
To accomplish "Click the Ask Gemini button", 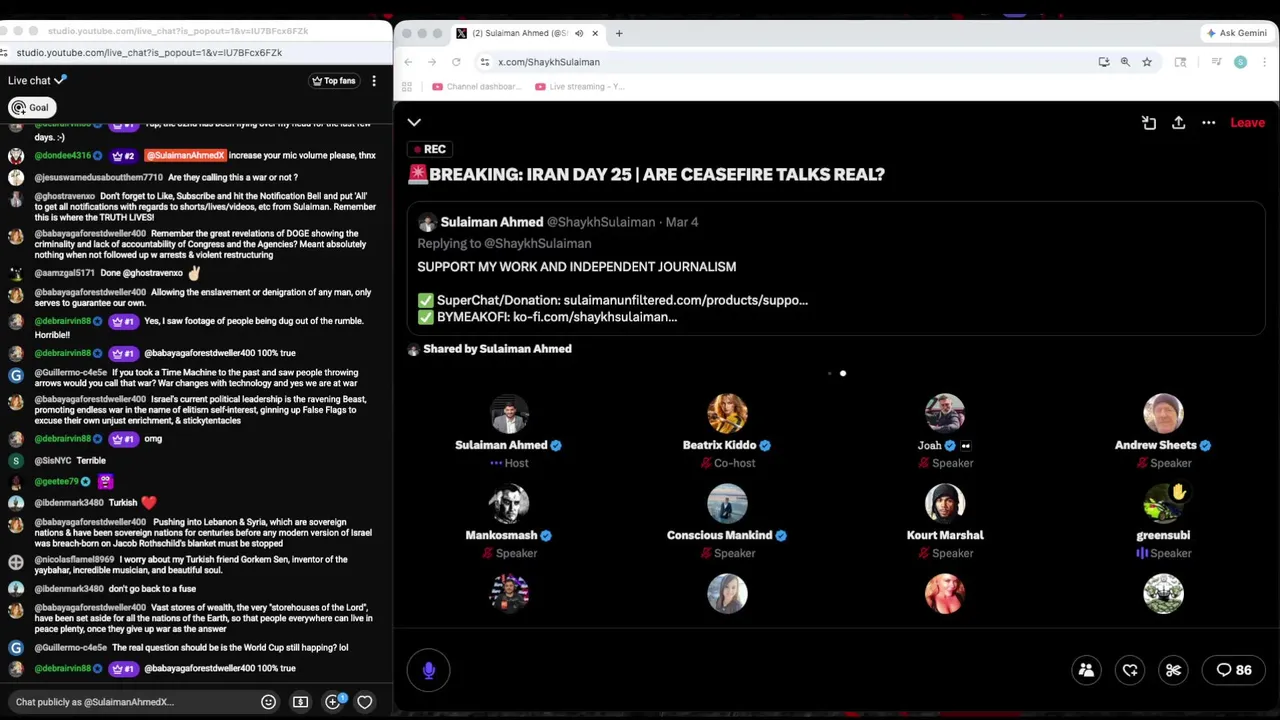I will [1237, 33].
